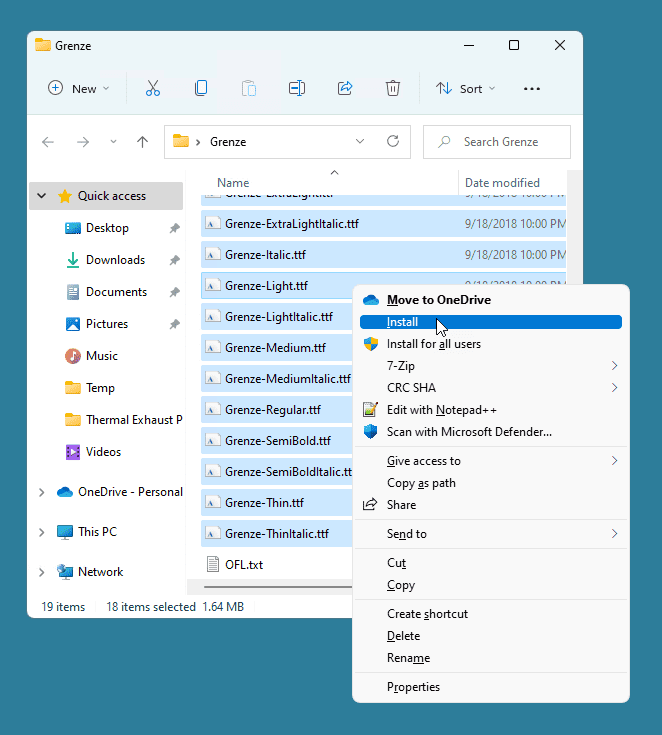662x735 pixels.
Task: Open recent locations dropdown arrow
Action: point(113,142)
